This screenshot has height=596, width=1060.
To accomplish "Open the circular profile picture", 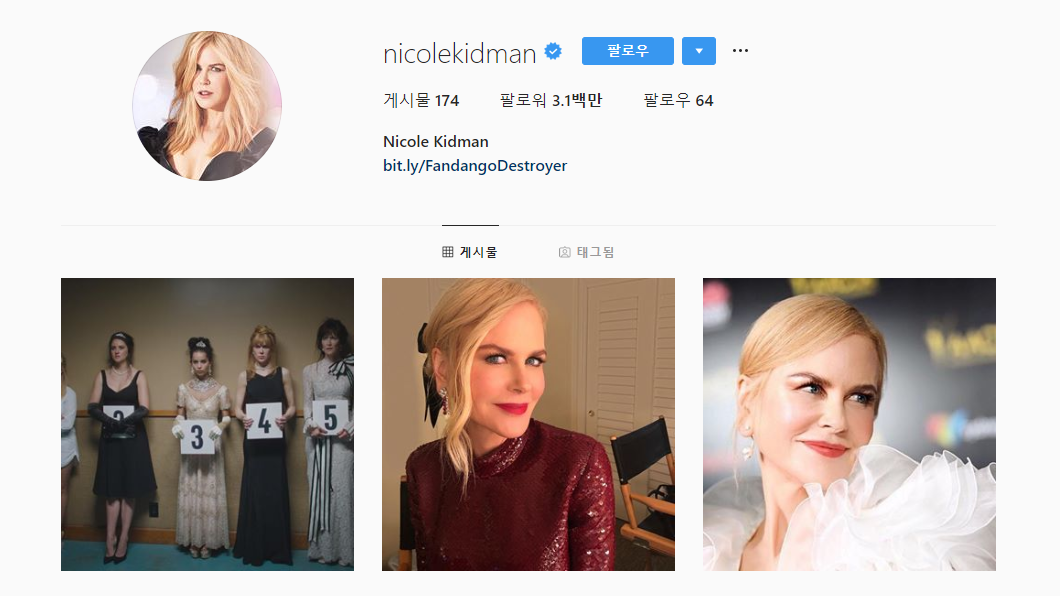I will (207, 106).
